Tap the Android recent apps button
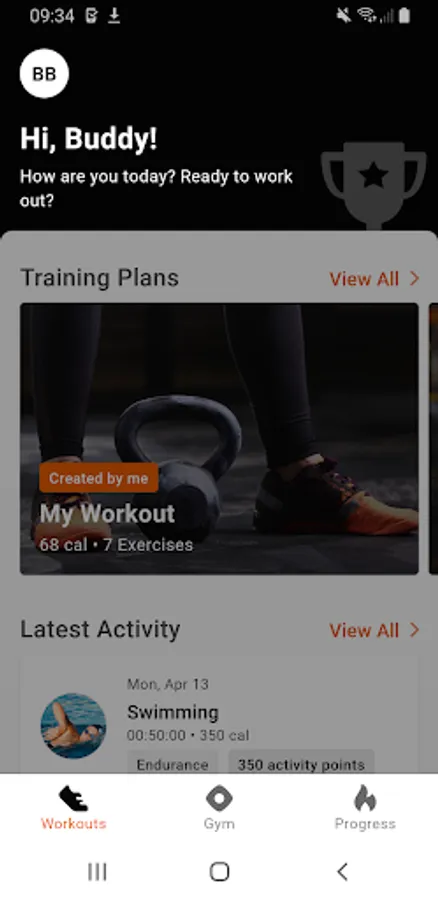The width and height of the screenshot is (438, 900). (x=97, y=872)
